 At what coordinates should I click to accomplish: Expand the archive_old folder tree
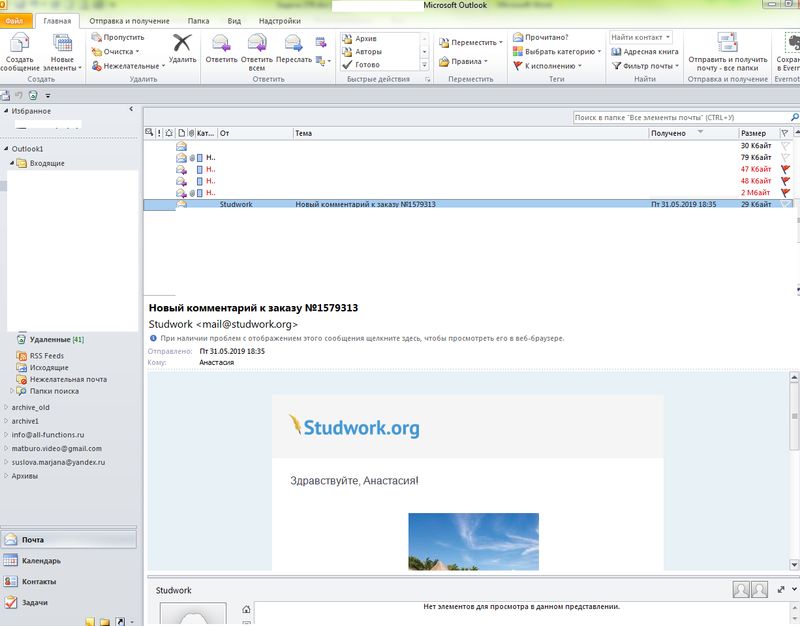click(x=6, y=407)
